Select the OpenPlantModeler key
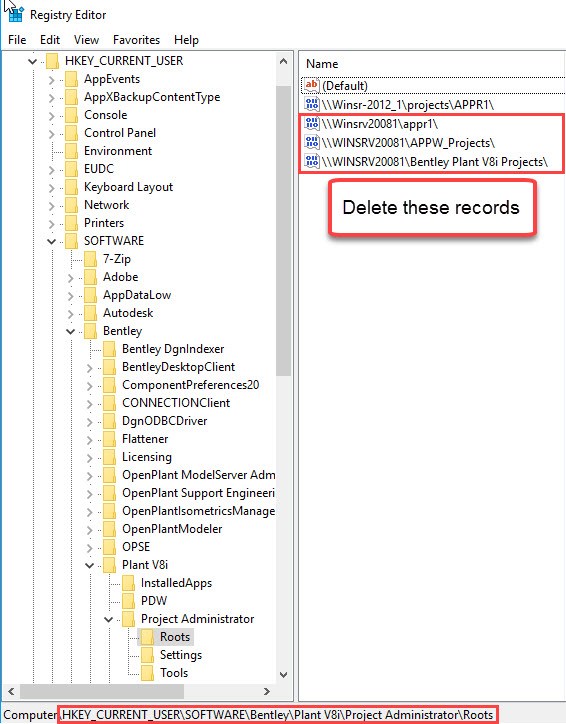Viewport: 566px width, 724px height. 172,529
